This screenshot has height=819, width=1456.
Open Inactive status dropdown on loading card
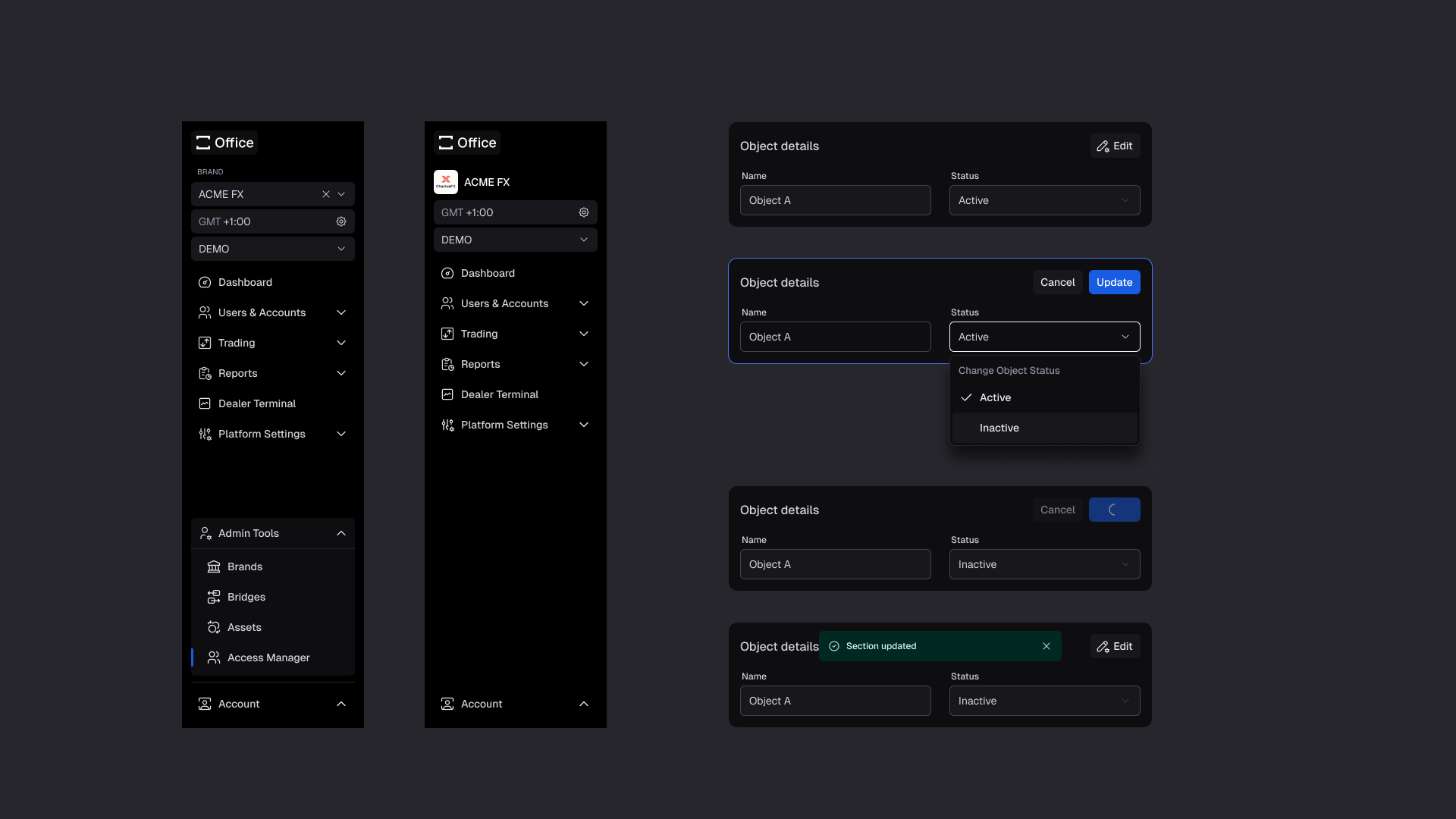(x=1045, y=564)
